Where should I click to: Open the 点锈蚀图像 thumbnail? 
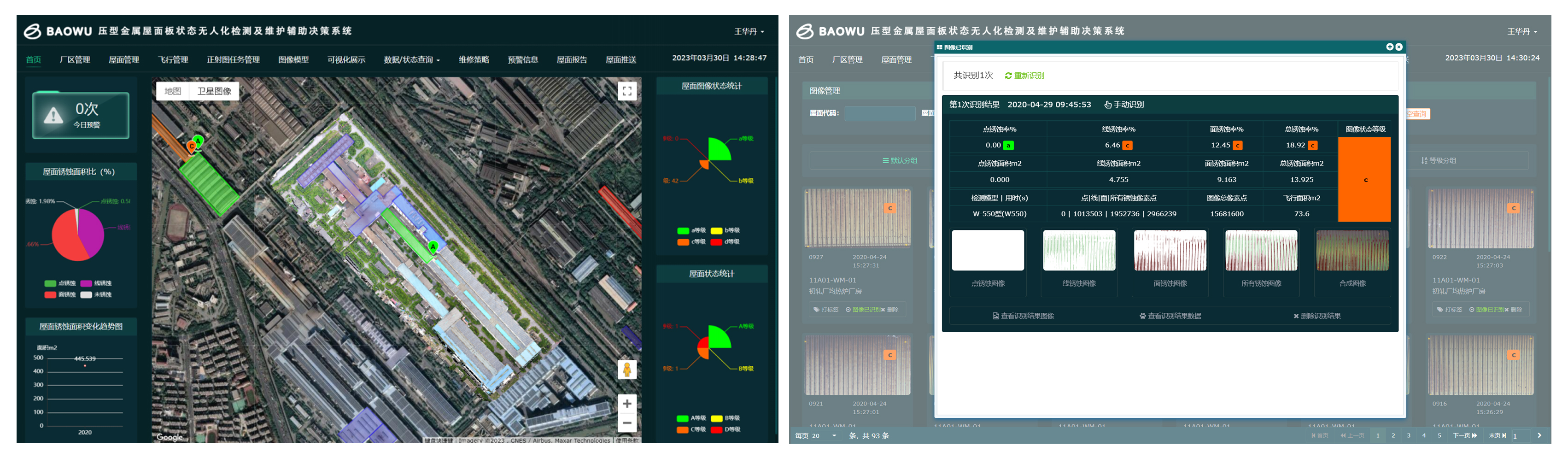pyautogui.click(x=988, y=250)
